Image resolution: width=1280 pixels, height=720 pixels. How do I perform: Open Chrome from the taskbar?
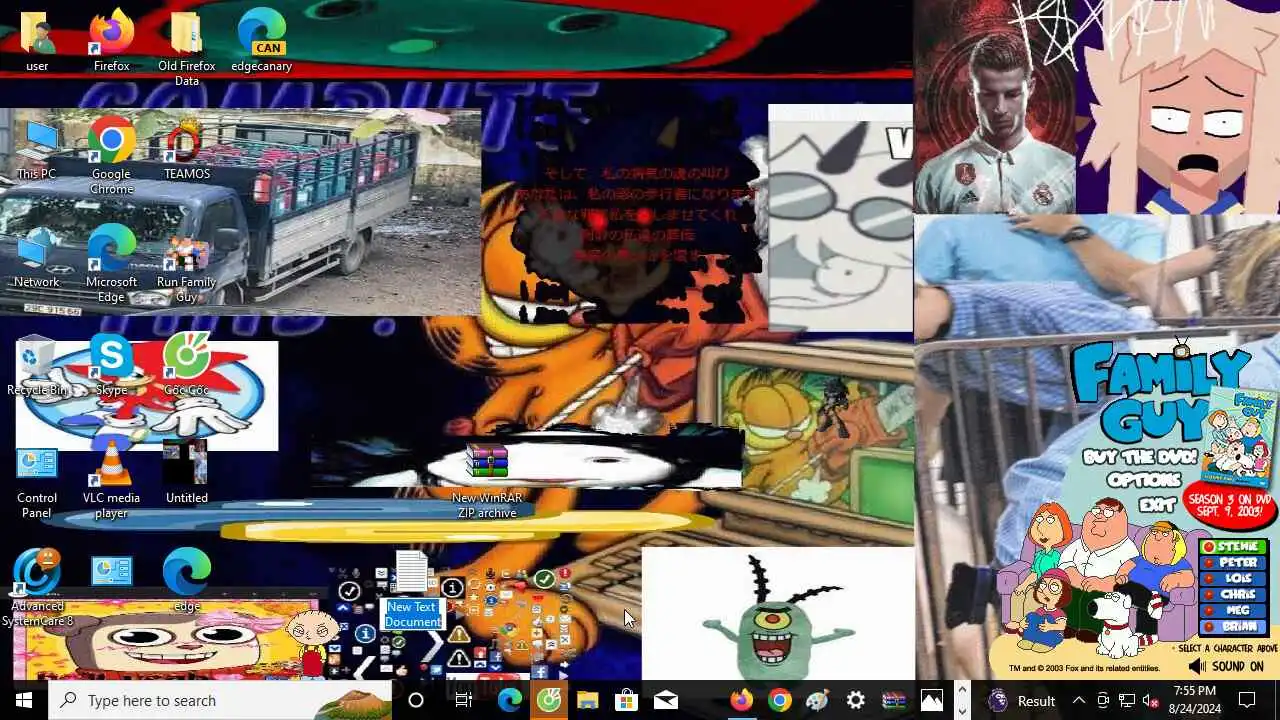780,700
